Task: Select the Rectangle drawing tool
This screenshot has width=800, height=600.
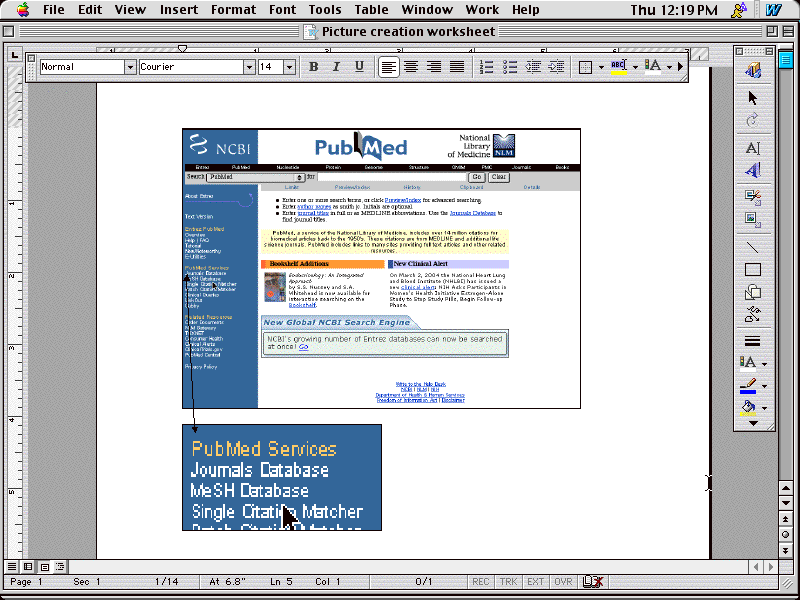Action: pos(753,269)
